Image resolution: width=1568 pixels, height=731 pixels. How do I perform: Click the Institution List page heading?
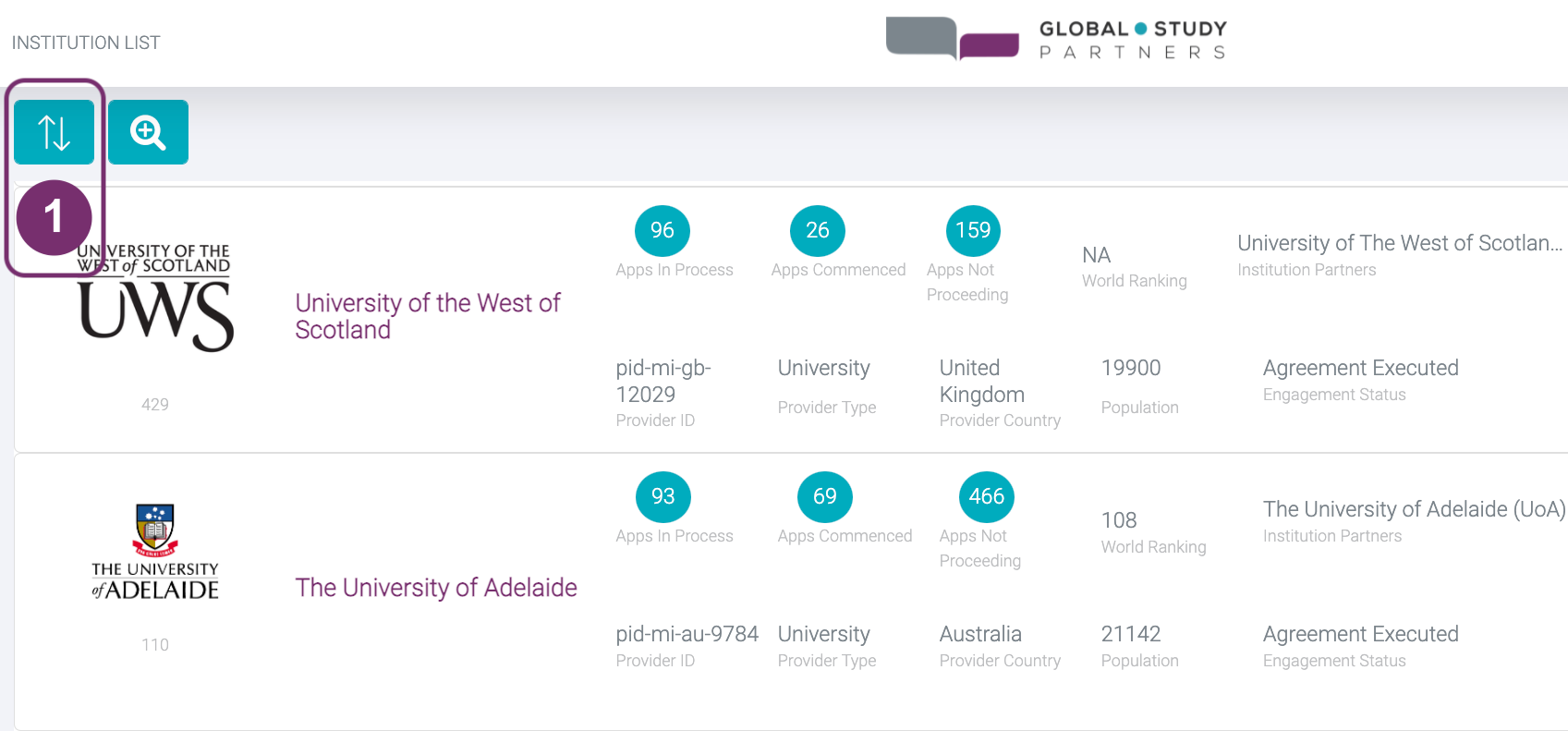click(86, 43)
